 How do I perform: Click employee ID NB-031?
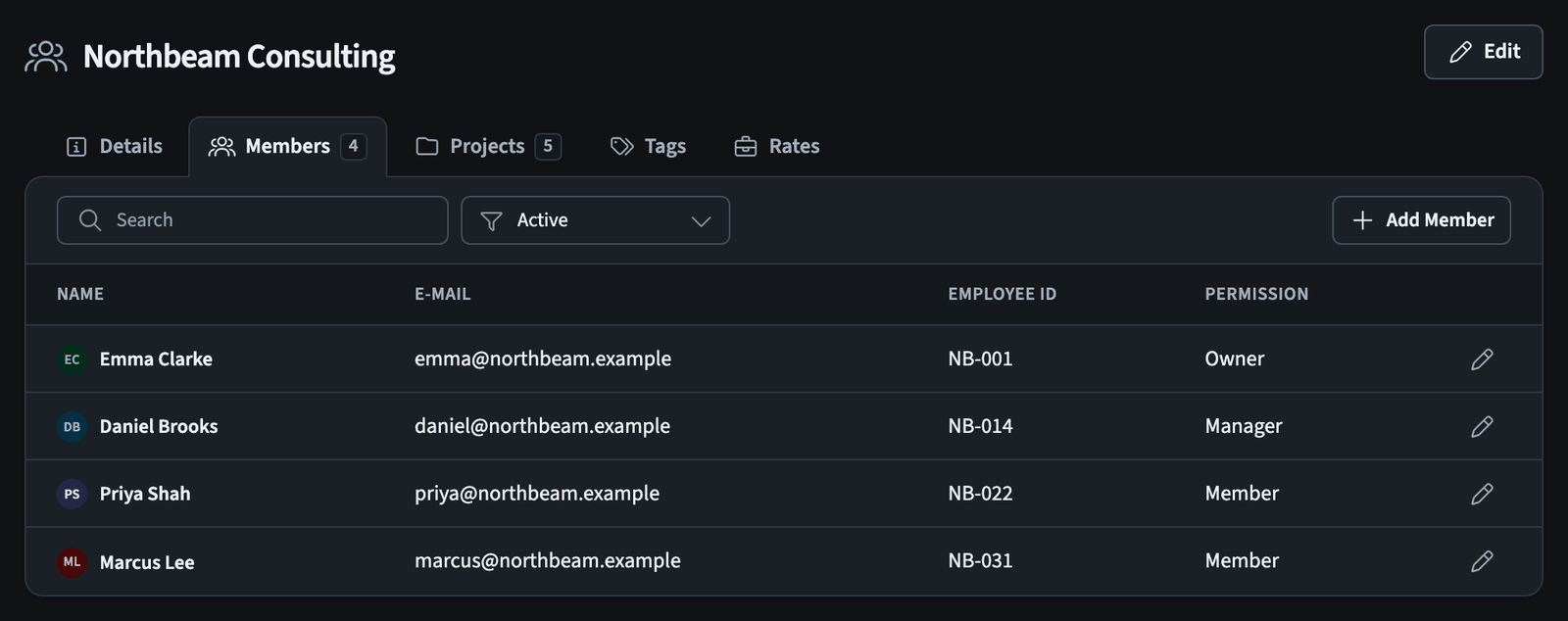click(x=980, y=561)
